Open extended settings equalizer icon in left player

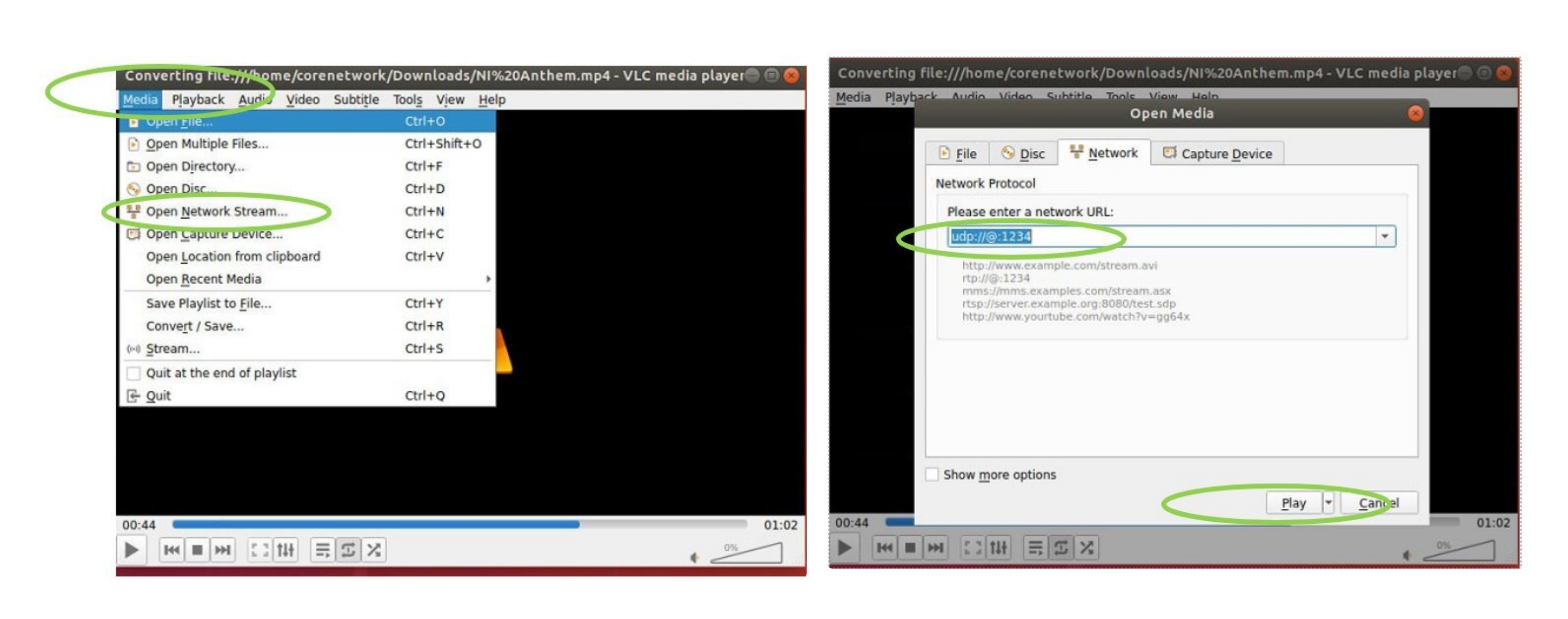pyautogui.click(x=285, y=550)
